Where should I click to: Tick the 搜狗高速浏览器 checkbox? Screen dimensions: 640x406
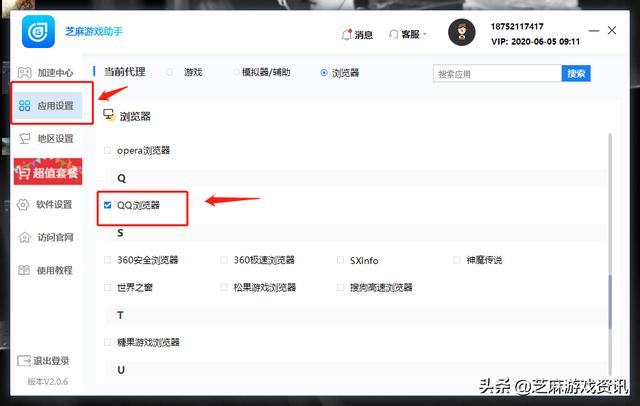click(x=341, y=287)
